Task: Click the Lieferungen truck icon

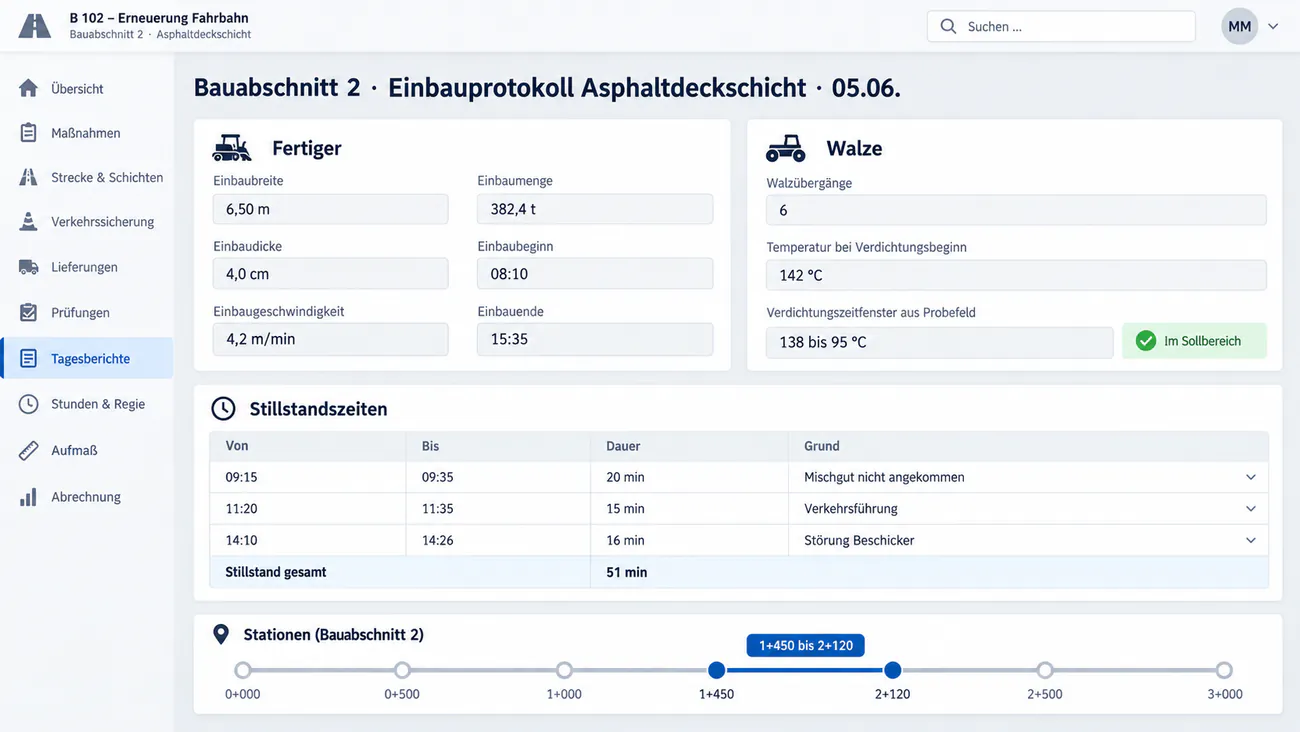Action: 28,267
